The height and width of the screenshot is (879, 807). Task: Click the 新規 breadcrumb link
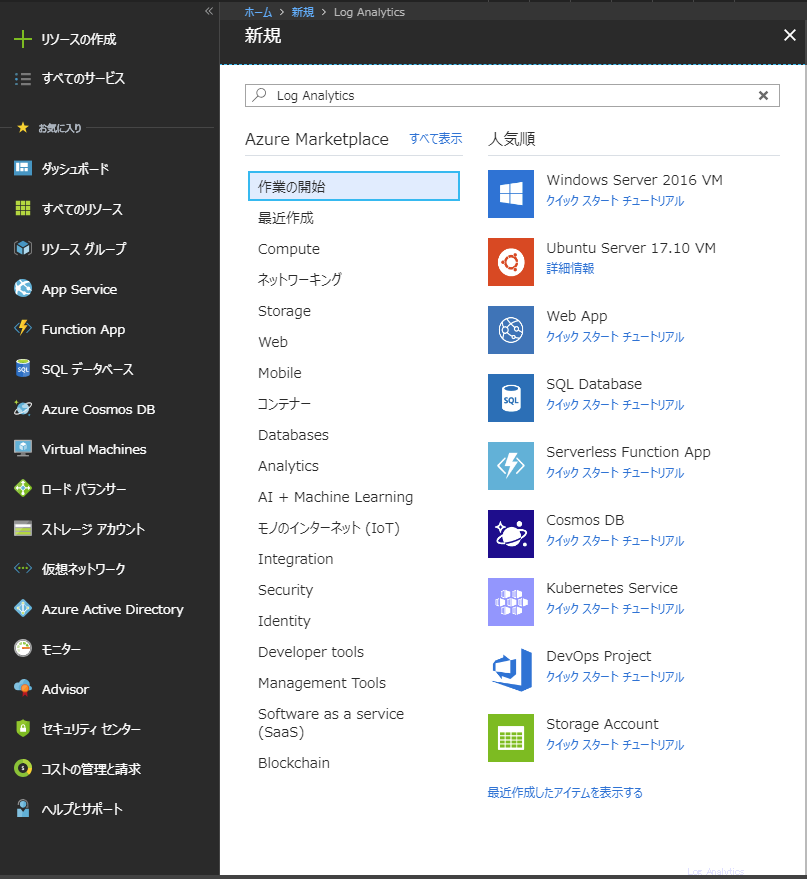(x=303, y=12)
